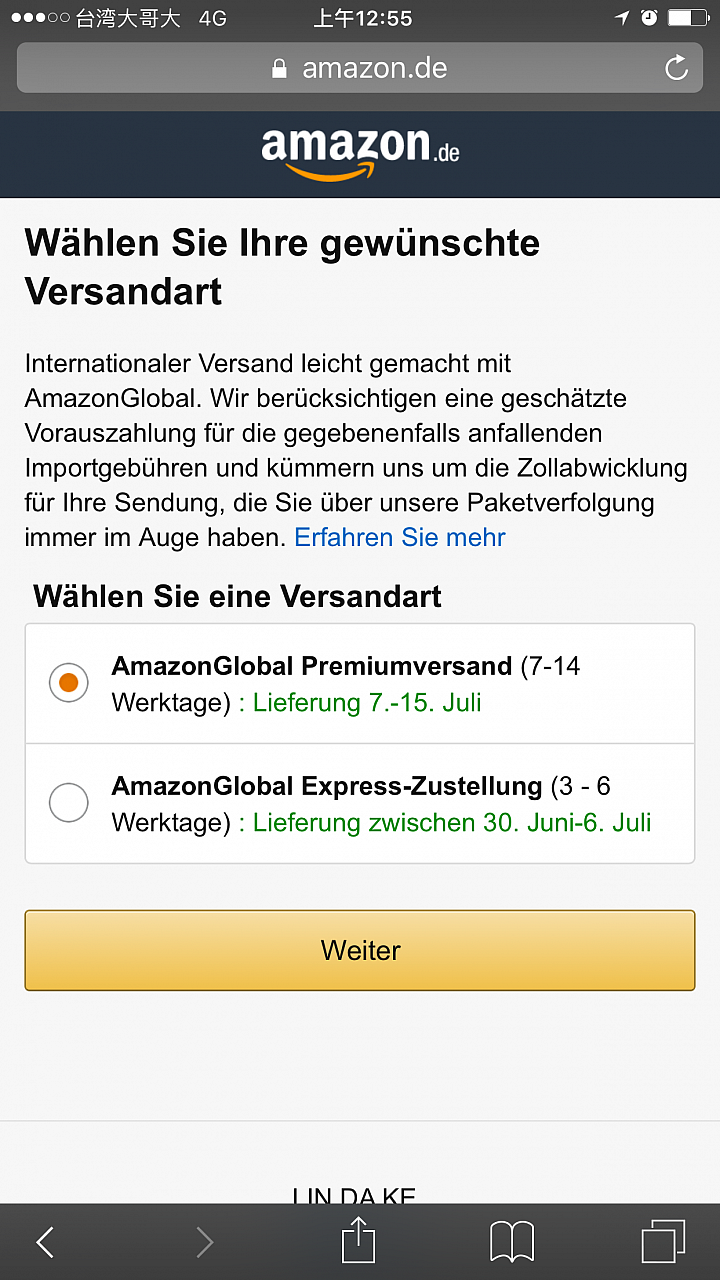Tap the amazon.de address bar field
The width and height of the screenshot is (720, 1280).
coord(360,68)
